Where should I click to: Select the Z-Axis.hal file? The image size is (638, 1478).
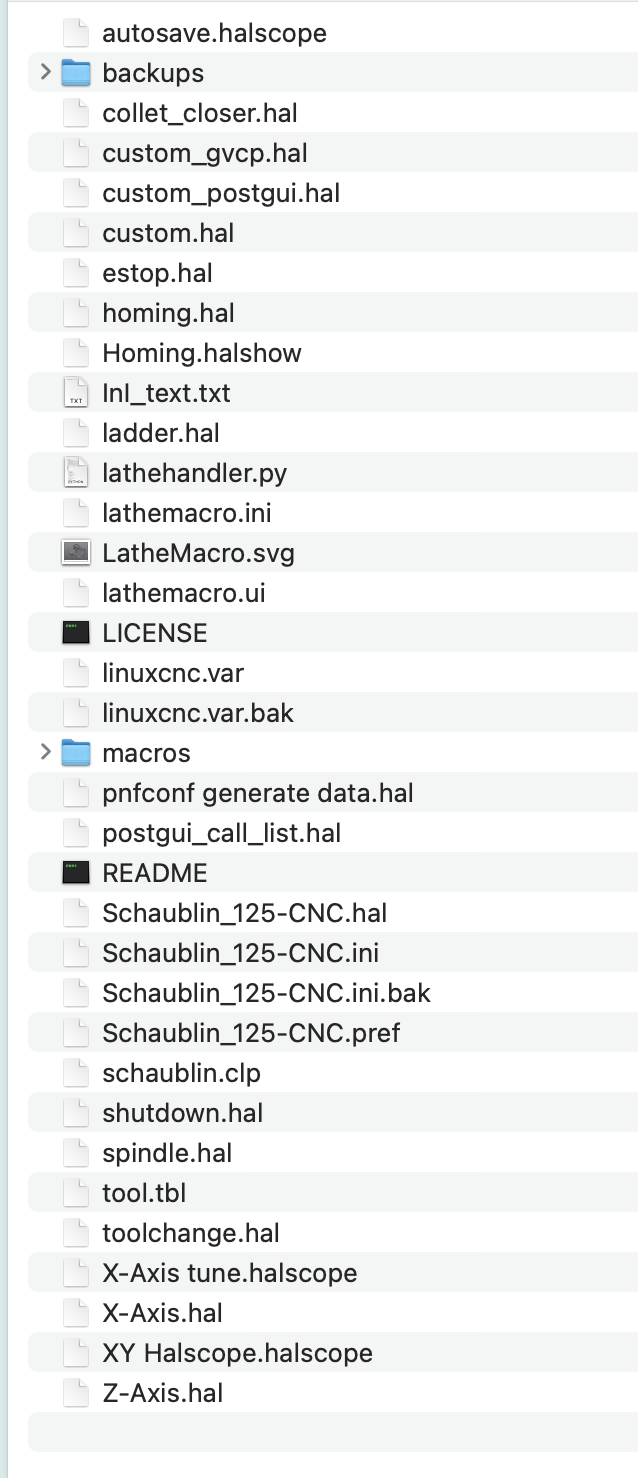coord(333,1392)
